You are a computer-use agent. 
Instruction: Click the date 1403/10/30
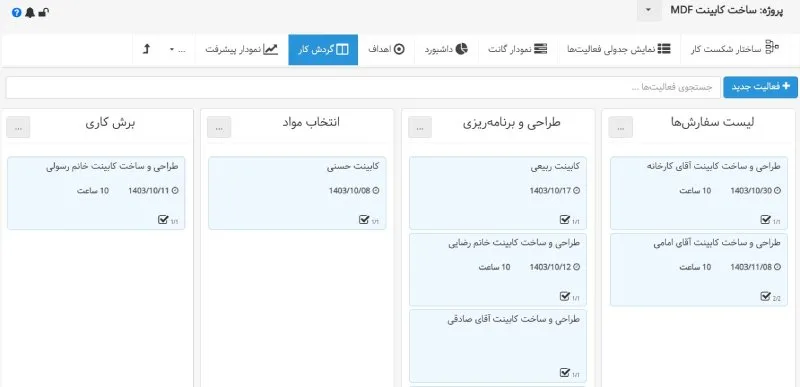752,191
